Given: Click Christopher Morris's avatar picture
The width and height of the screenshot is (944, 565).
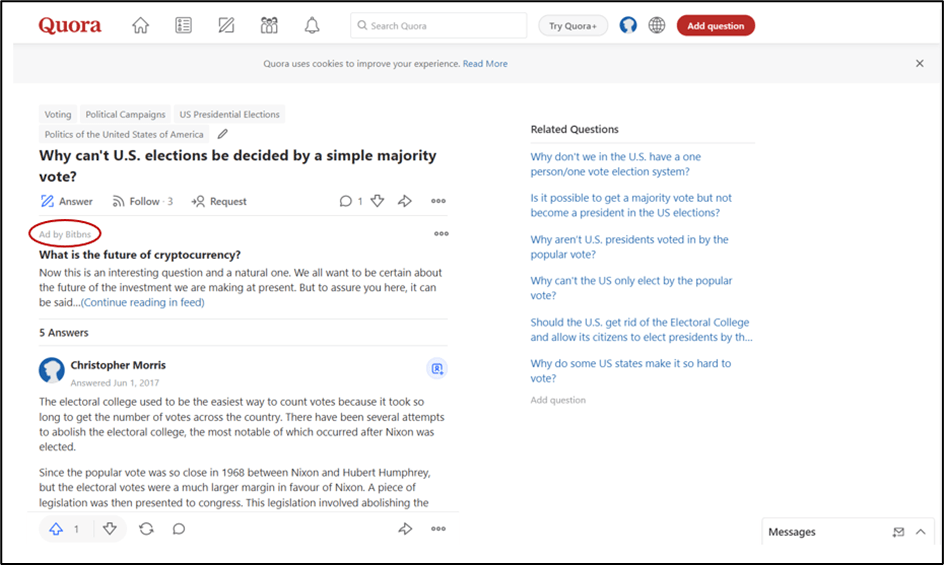Looking at the screenshot, I should click(52, 370).
